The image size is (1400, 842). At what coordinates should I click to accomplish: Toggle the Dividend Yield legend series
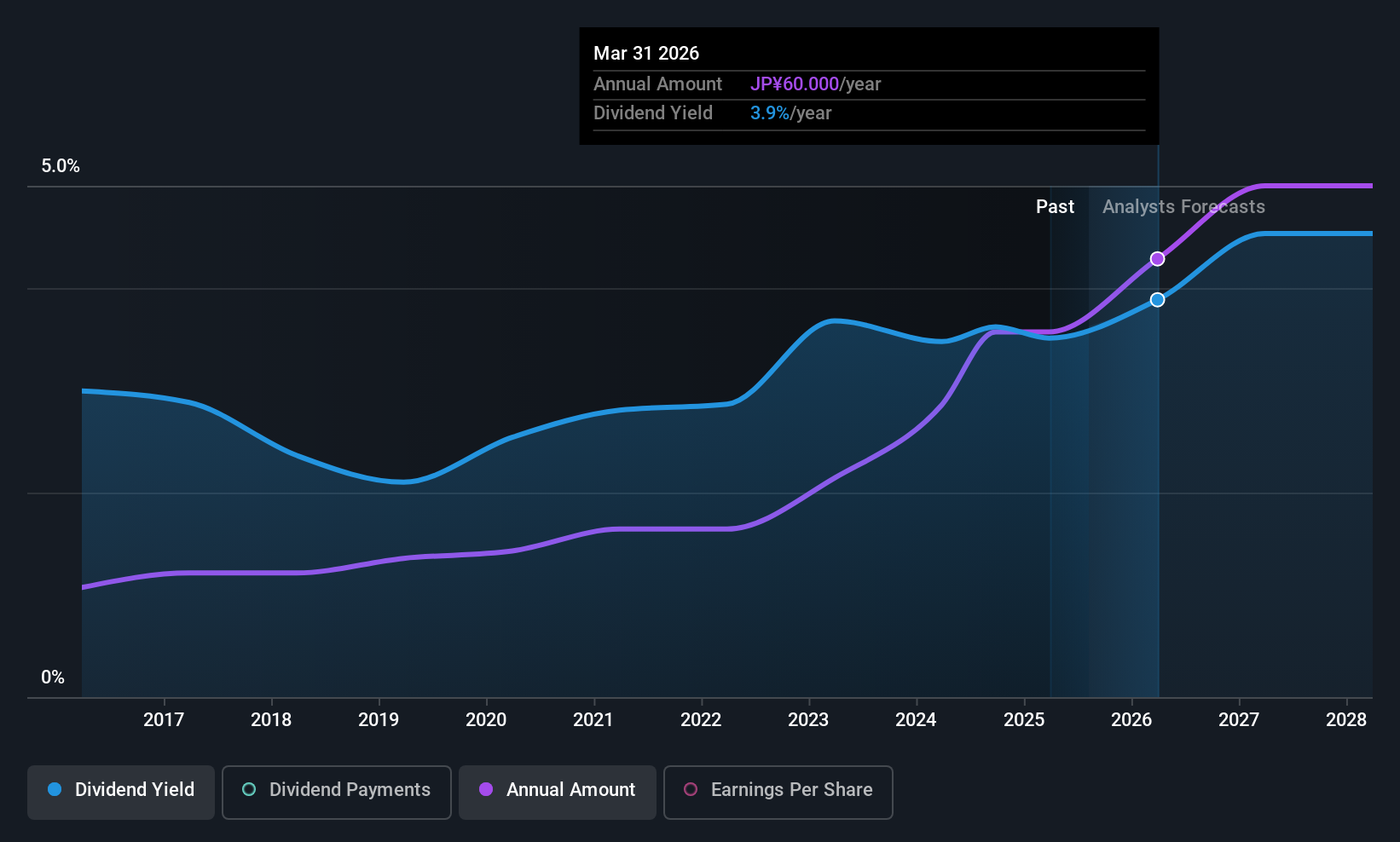pyautogui.click(x=121, y=790)
